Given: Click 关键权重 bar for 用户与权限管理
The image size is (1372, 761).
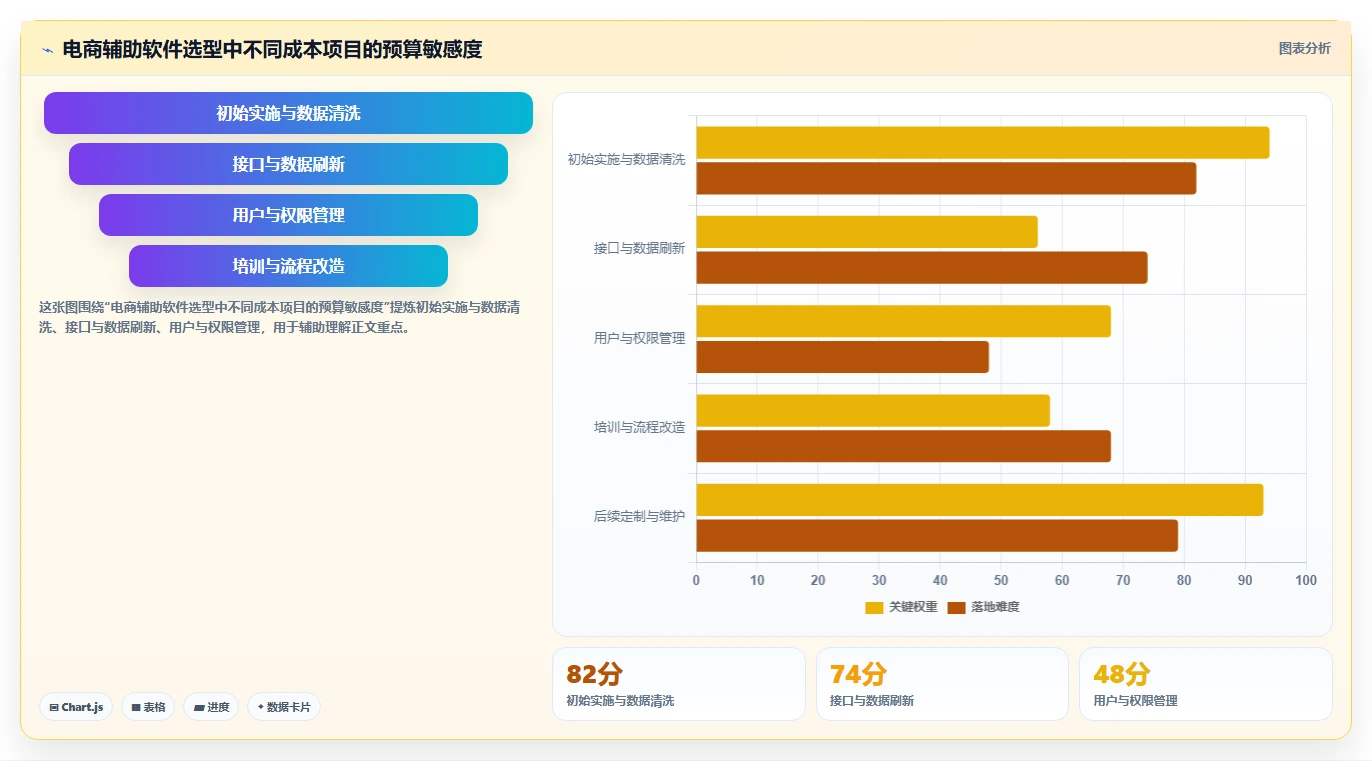Looking at the screenshot, I should [x=904, y=321].
